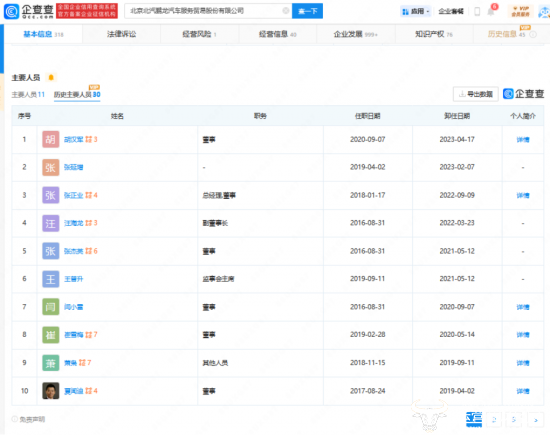This screenshot has width=550, height=435.
Task: Expand the 应用 dropdown menu
Action: point(416,12)
